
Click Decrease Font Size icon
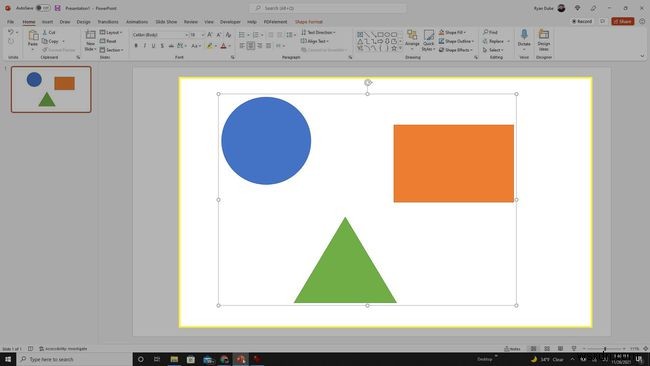pos(219,35)
